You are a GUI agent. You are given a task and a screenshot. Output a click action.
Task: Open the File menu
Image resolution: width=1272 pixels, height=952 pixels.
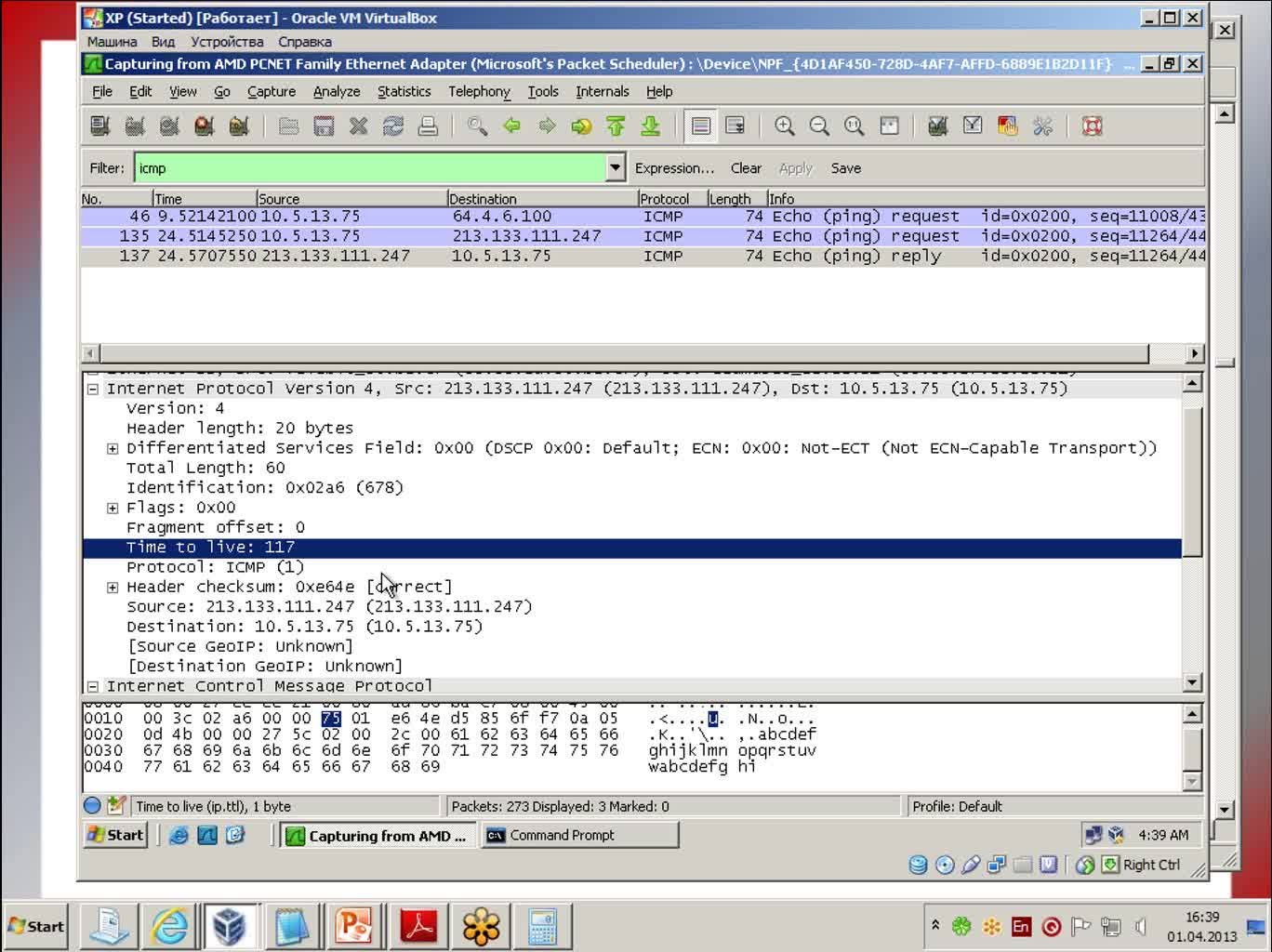click(x=102, y=91)
